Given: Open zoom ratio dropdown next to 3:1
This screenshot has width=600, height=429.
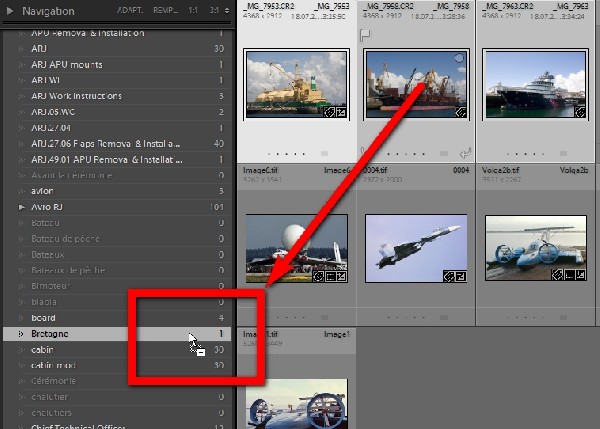Looking at the screenshot, I should point(227,11).
